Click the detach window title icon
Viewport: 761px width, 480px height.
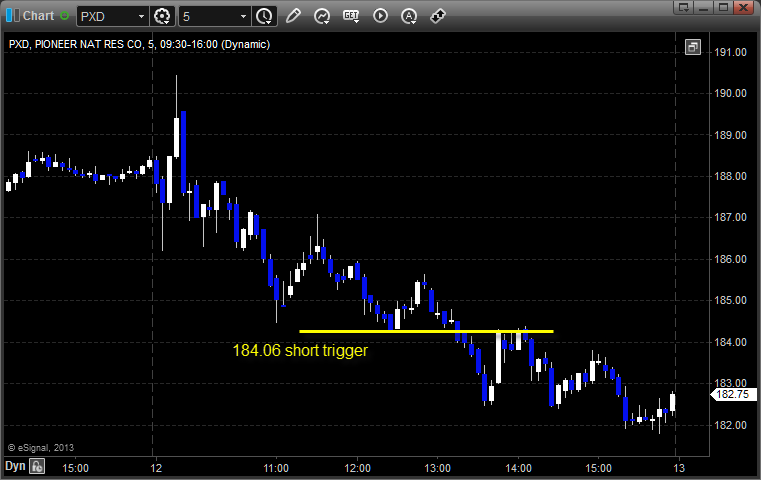click(x=684, y=7)
